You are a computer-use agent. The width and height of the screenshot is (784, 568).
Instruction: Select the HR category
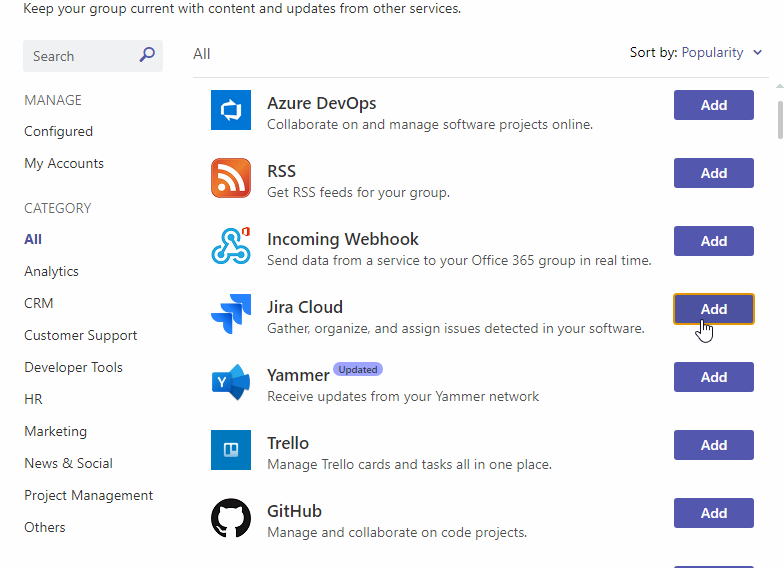(x=34, y=400)
